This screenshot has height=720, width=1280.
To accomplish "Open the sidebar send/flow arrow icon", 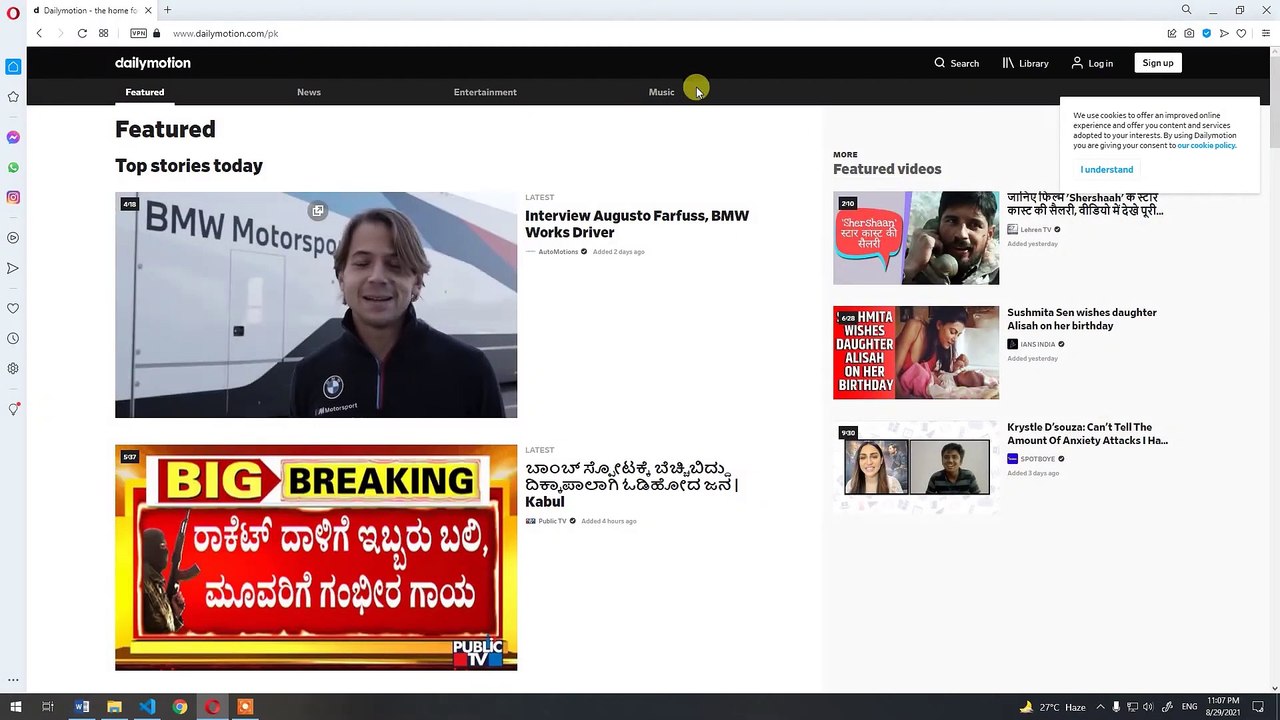I will pyautogui.click(x=13, y=268).
